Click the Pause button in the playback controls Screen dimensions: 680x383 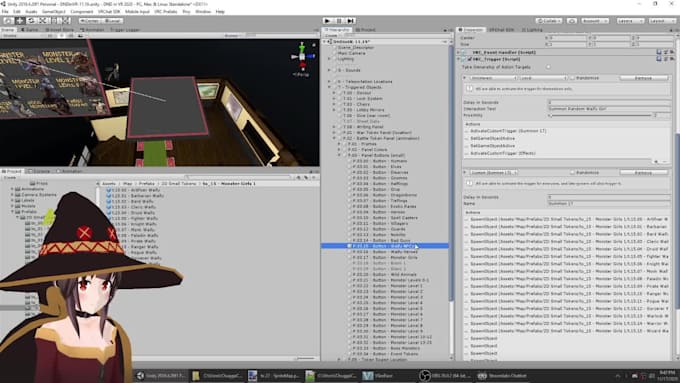pos(339,20)
